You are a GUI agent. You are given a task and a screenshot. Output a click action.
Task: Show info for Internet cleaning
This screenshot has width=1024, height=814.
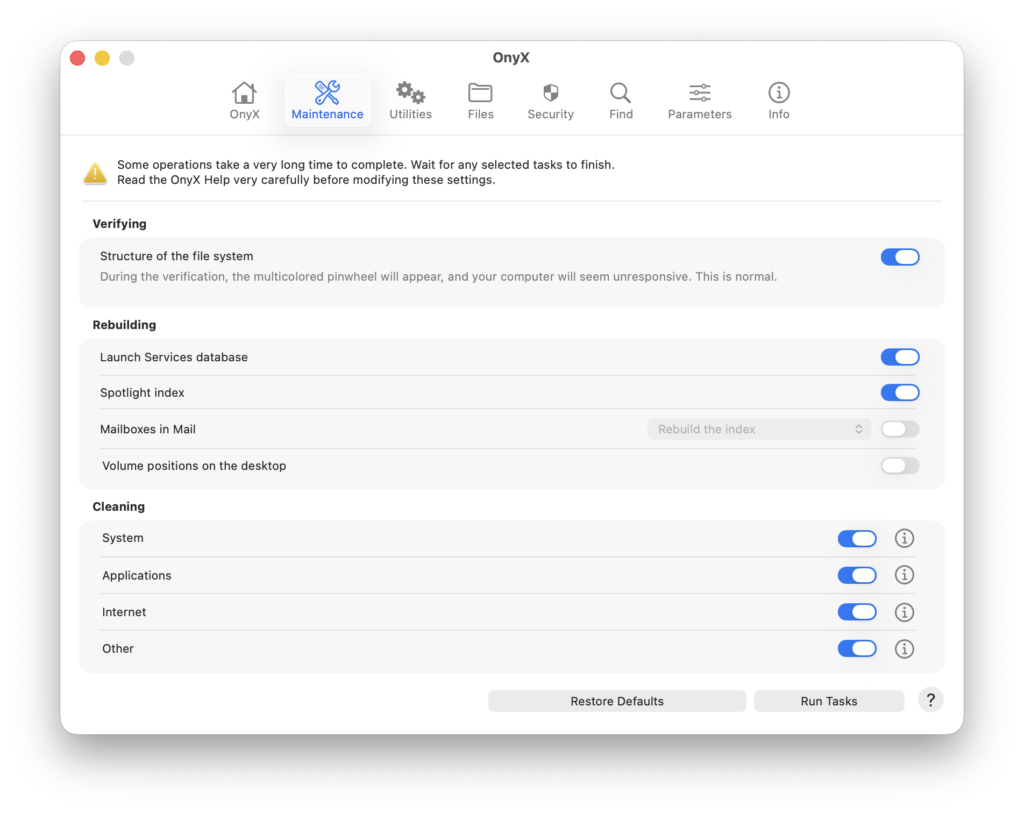click(x=904, y=612)
